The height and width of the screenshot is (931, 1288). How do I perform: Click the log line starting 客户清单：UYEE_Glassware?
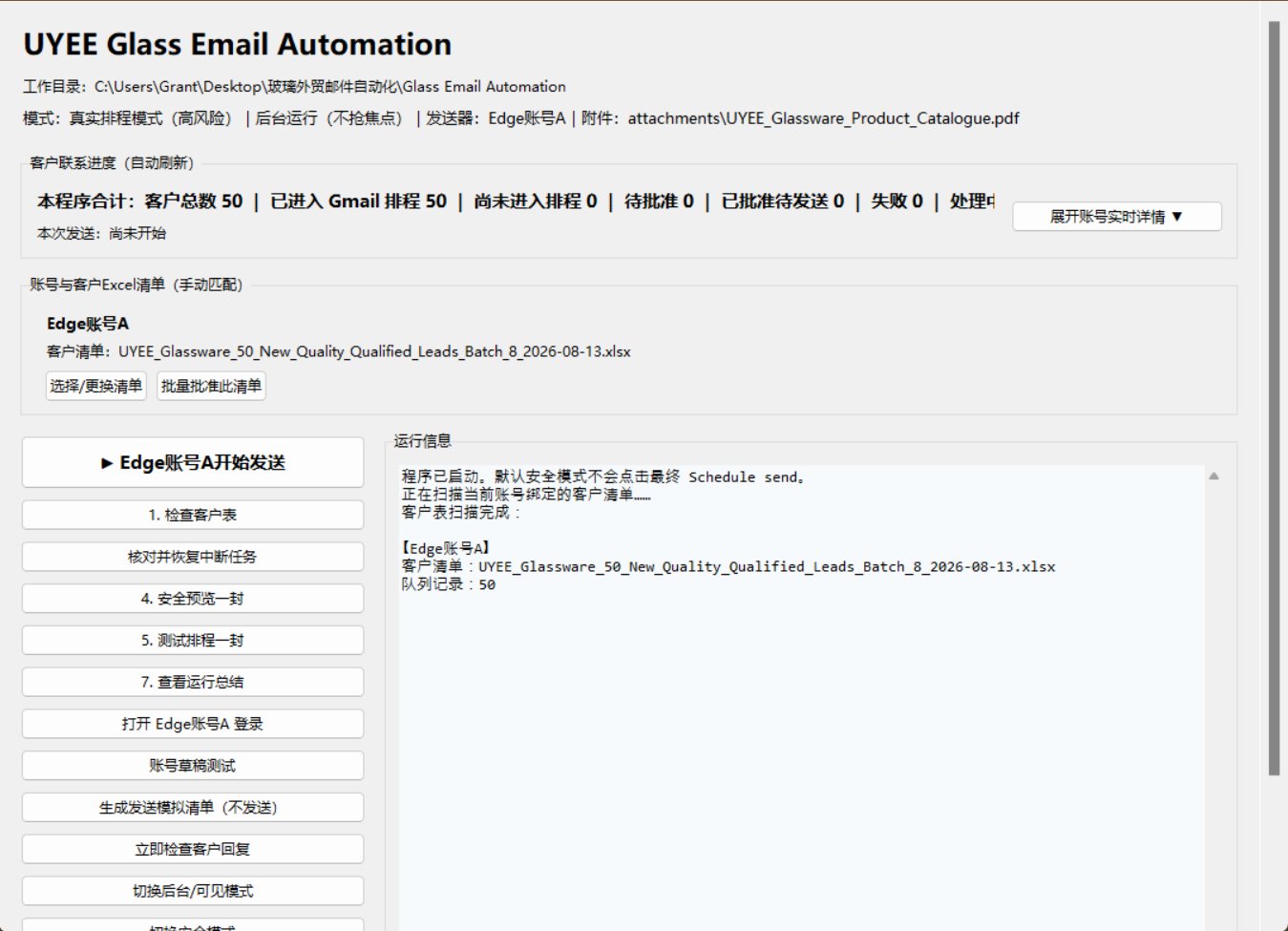[728, 567]
